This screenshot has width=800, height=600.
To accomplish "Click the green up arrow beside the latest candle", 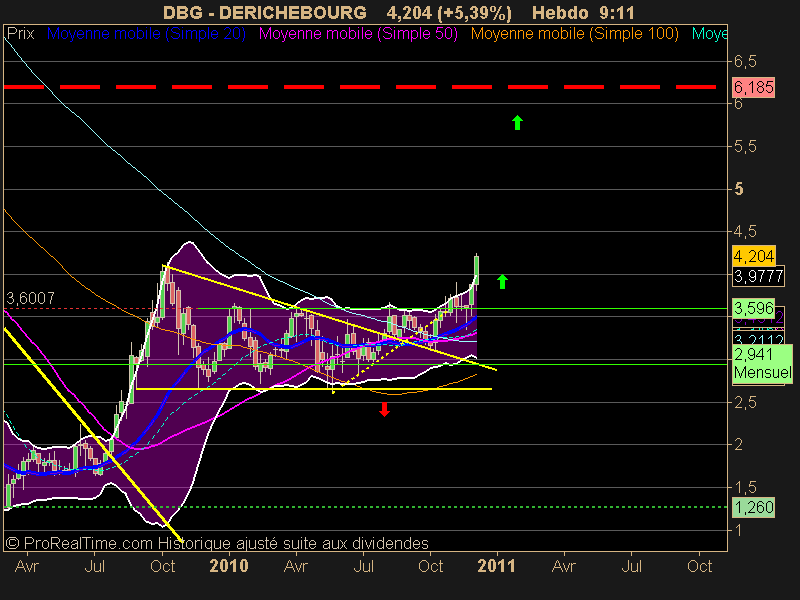I will 503,281.
